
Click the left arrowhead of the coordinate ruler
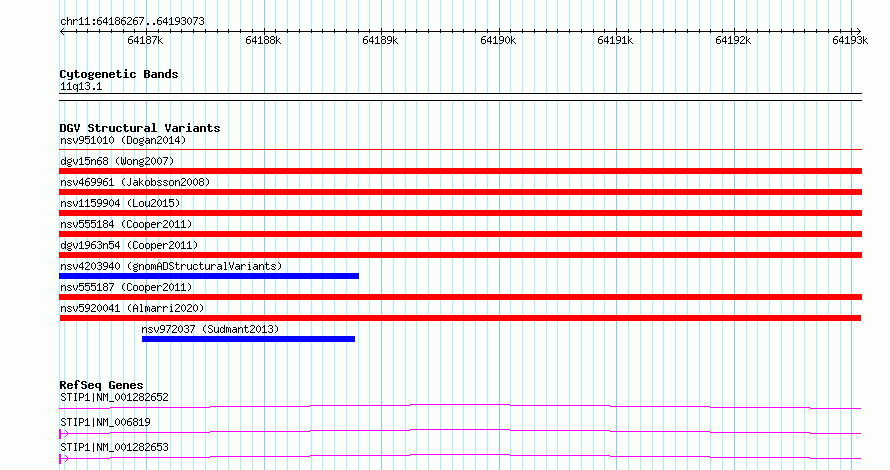click(x=62, y=32)
